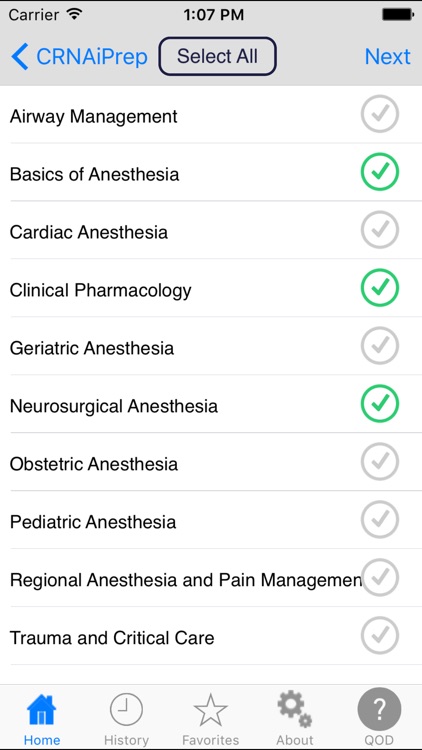Screen dimensions: 422x750
Task: Toggle the Trauma and Critical Care checkmark
Action: tap(379, 635)
